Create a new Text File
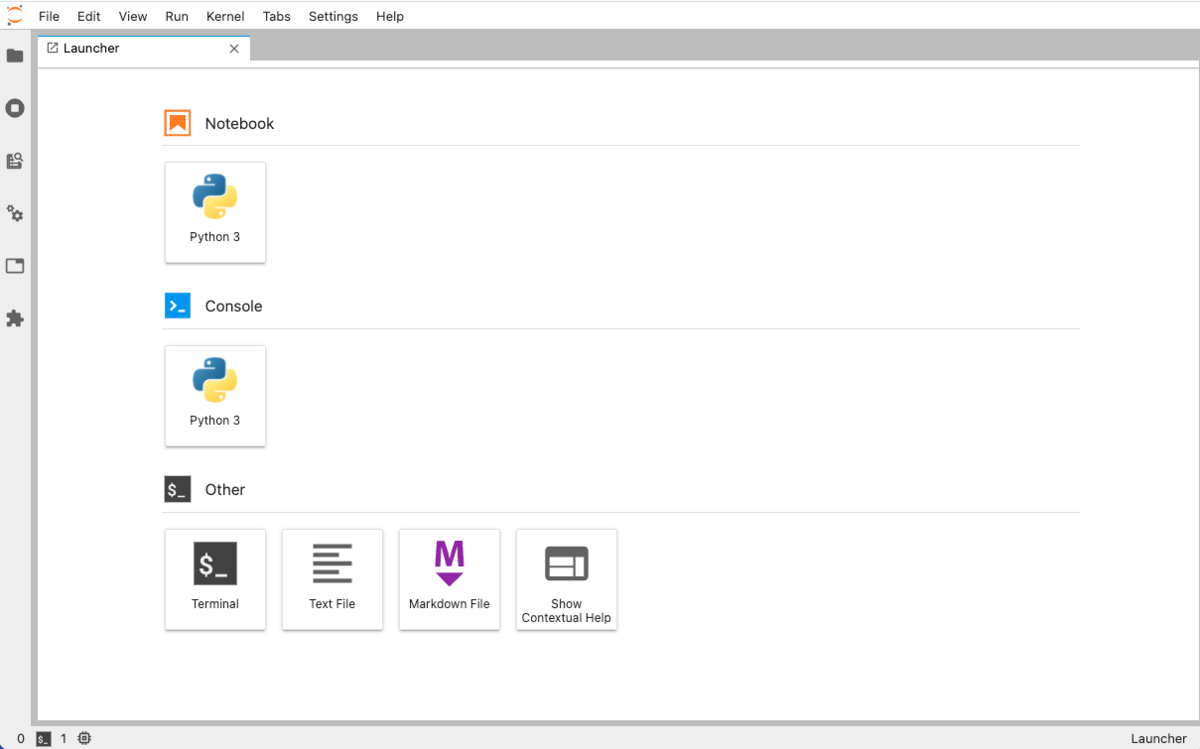Image resolution: width=1200 pixels, height=749 pixels. pos(332,580)
